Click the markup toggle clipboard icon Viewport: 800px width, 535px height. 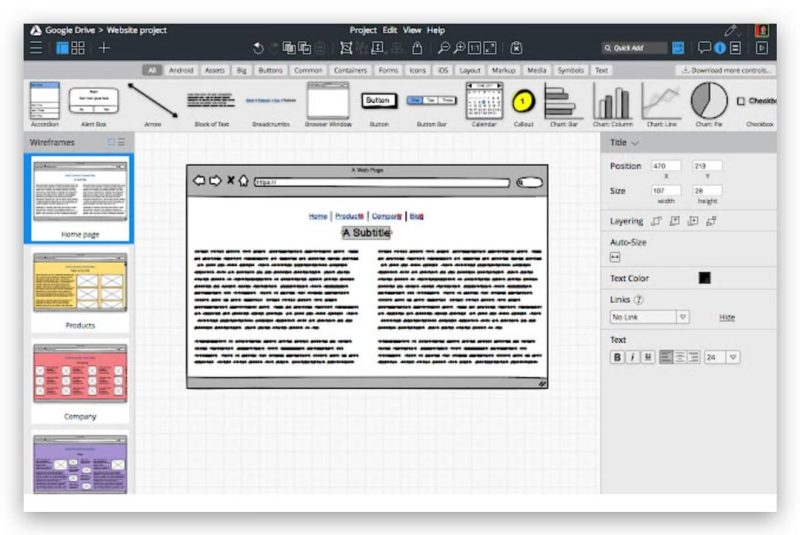(x=516, y=48)
